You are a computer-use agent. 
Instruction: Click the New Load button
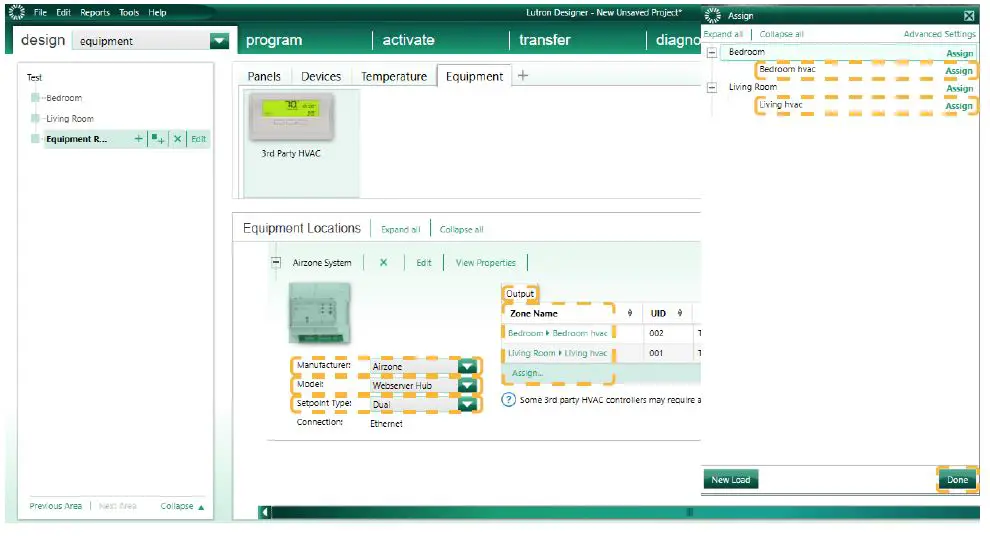731,480
